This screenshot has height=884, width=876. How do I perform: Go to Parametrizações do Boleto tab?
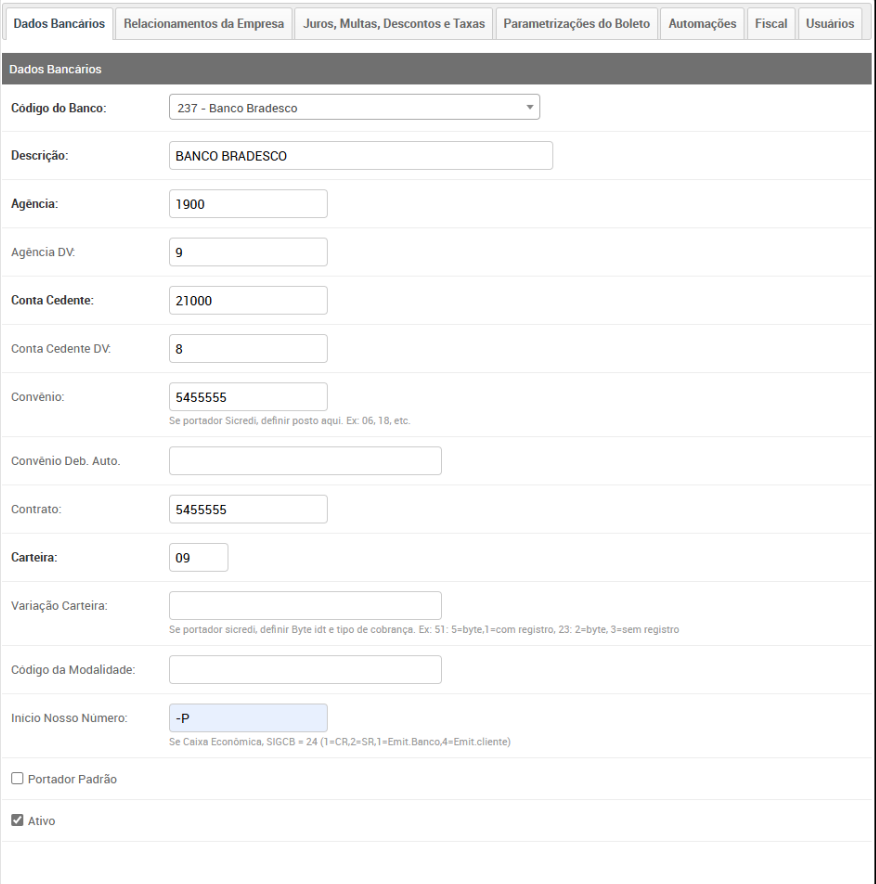pos(577,23)
